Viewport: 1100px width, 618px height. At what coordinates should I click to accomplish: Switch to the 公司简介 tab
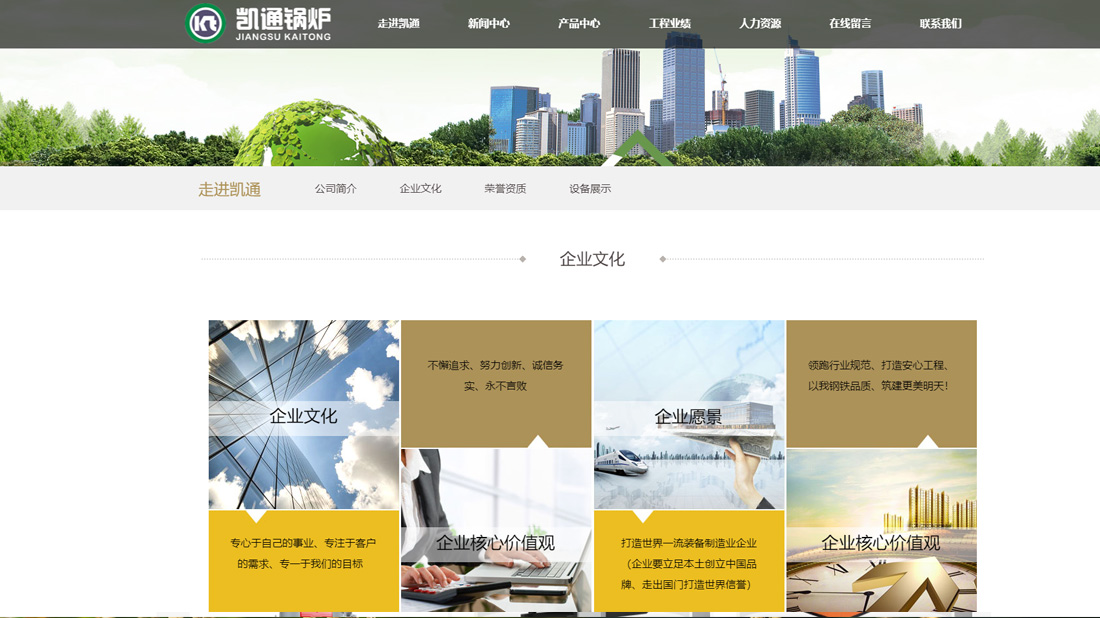[x=336, y=188]
